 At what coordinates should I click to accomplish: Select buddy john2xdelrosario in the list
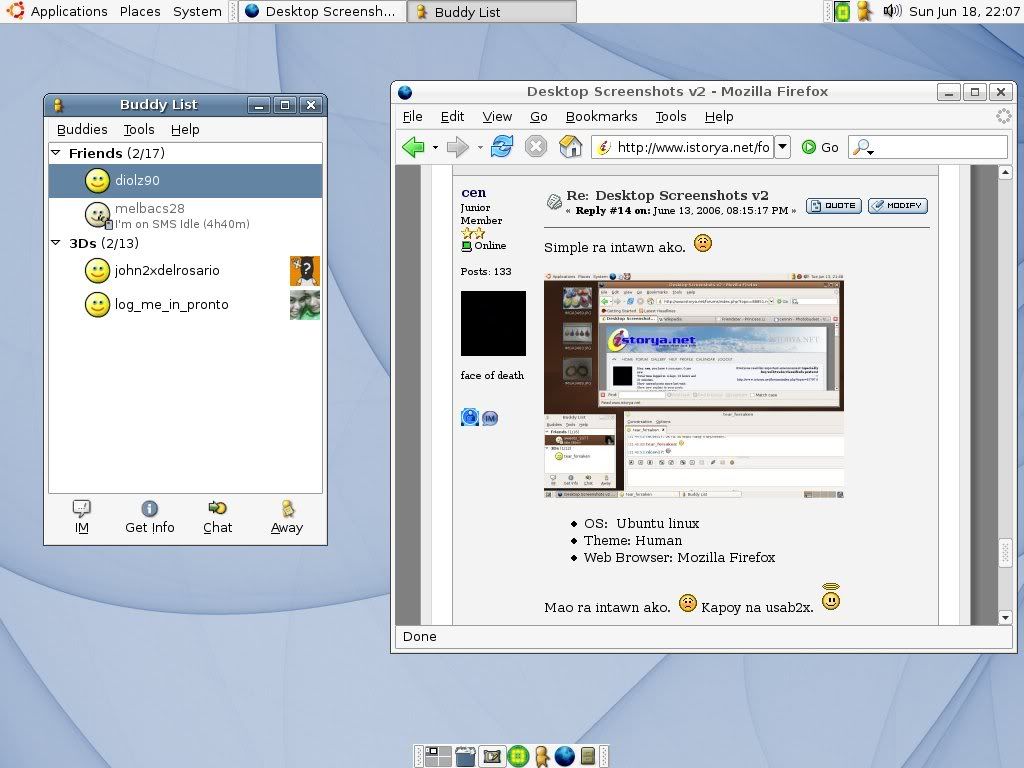pos(167,271)
